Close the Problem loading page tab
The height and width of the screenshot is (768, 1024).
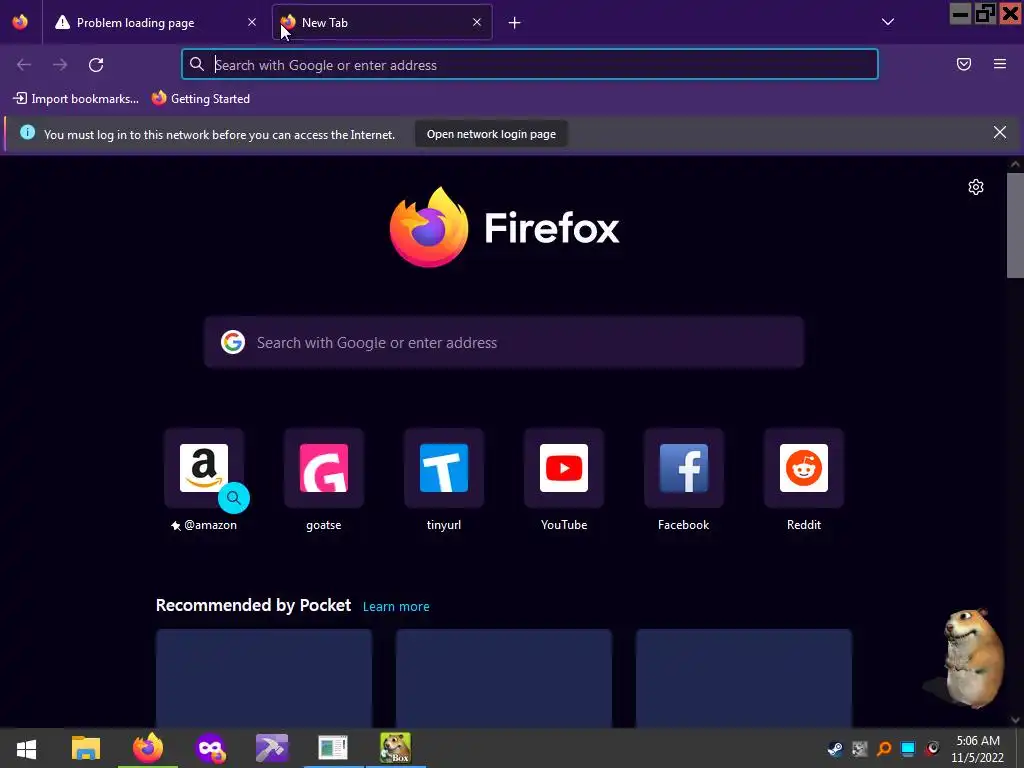click(252, 22)
